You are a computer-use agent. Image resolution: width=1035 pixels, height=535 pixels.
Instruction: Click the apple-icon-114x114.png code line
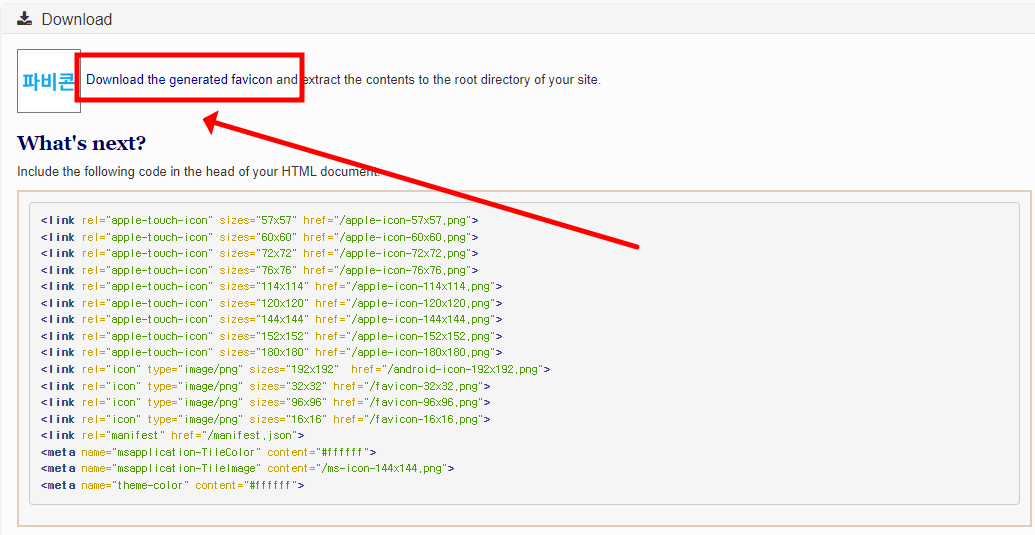[x=271, y=286]
